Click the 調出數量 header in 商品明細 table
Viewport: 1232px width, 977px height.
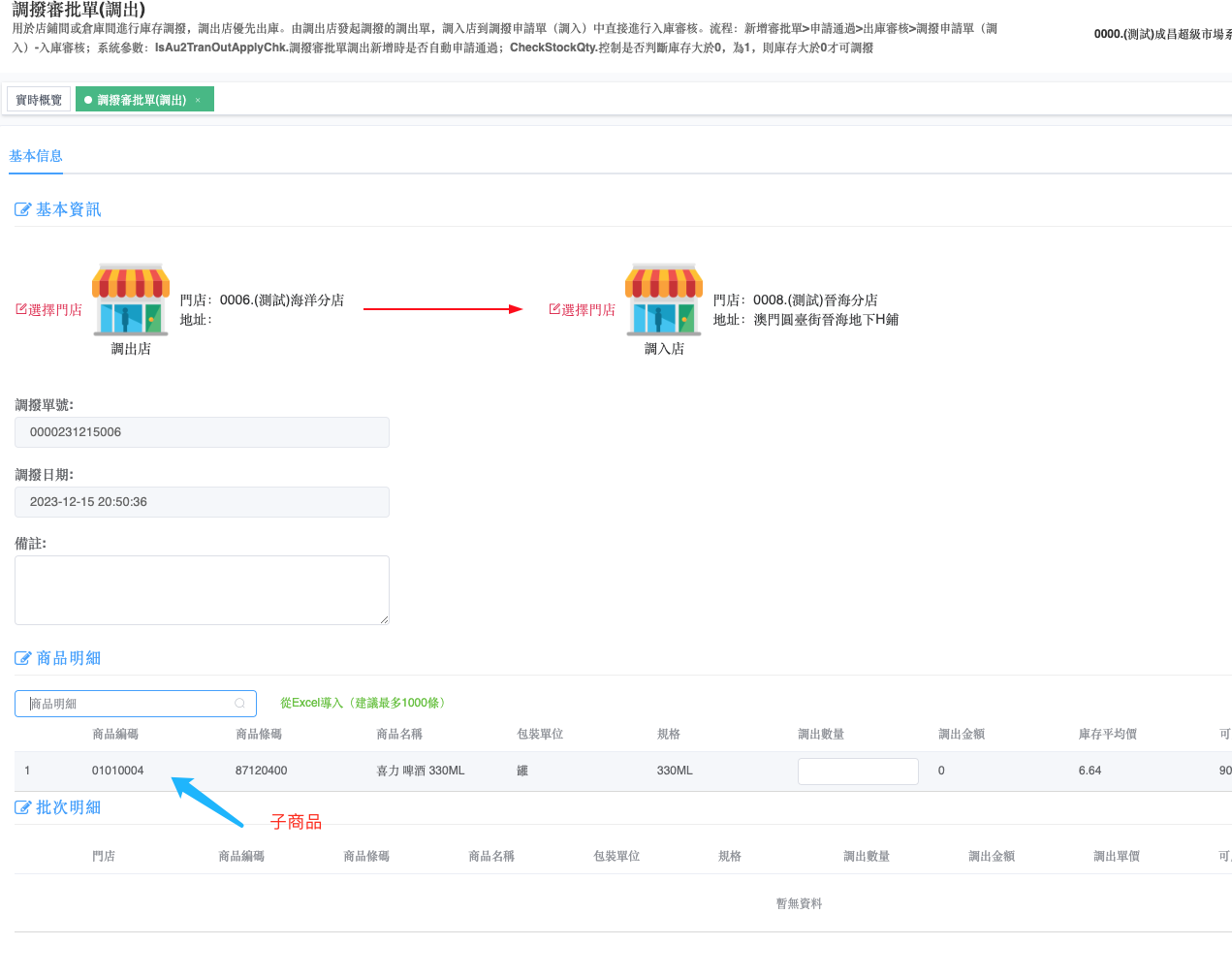821,734
